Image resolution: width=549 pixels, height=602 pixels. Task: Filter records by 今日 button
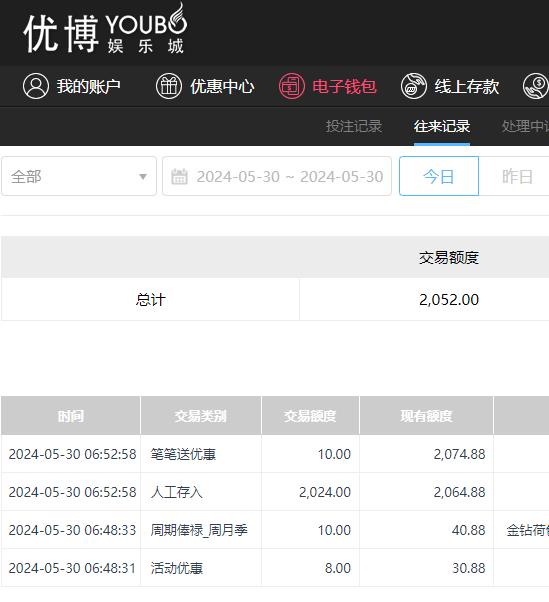[x=439, y=176]
